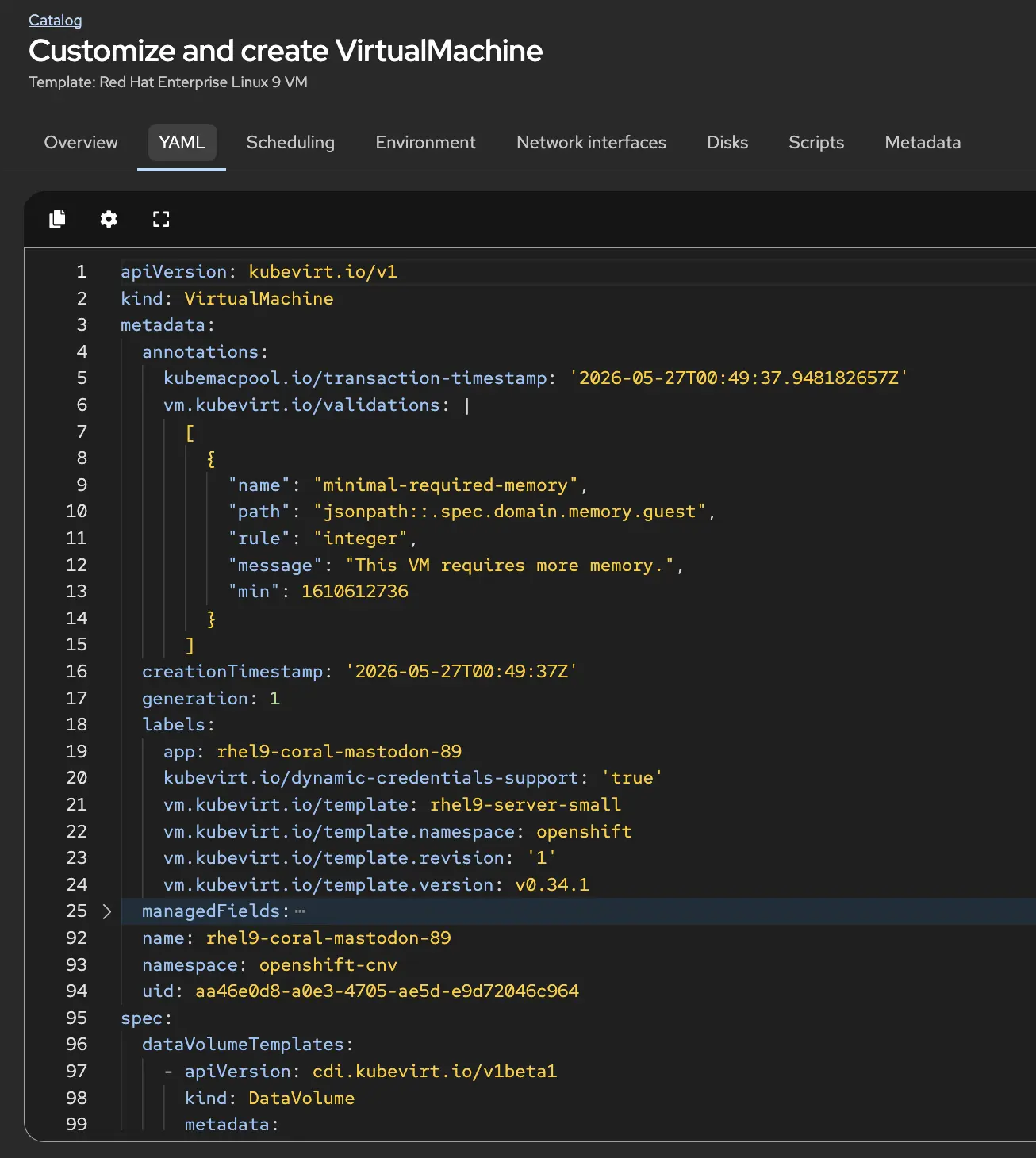Click dynamic-credentials-support 'true' value
The height and width of the screenshot is (1158, 1036).
(631, 778)
